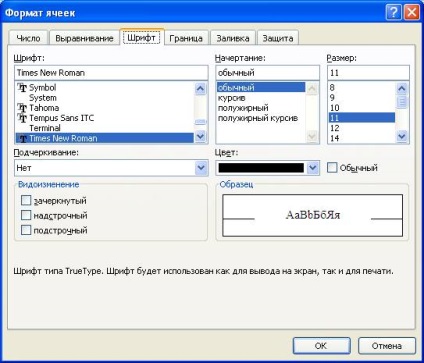Viewport: 424px width, 363px height.
Task: Confirm with the OK button
Action: coord(321,346)
